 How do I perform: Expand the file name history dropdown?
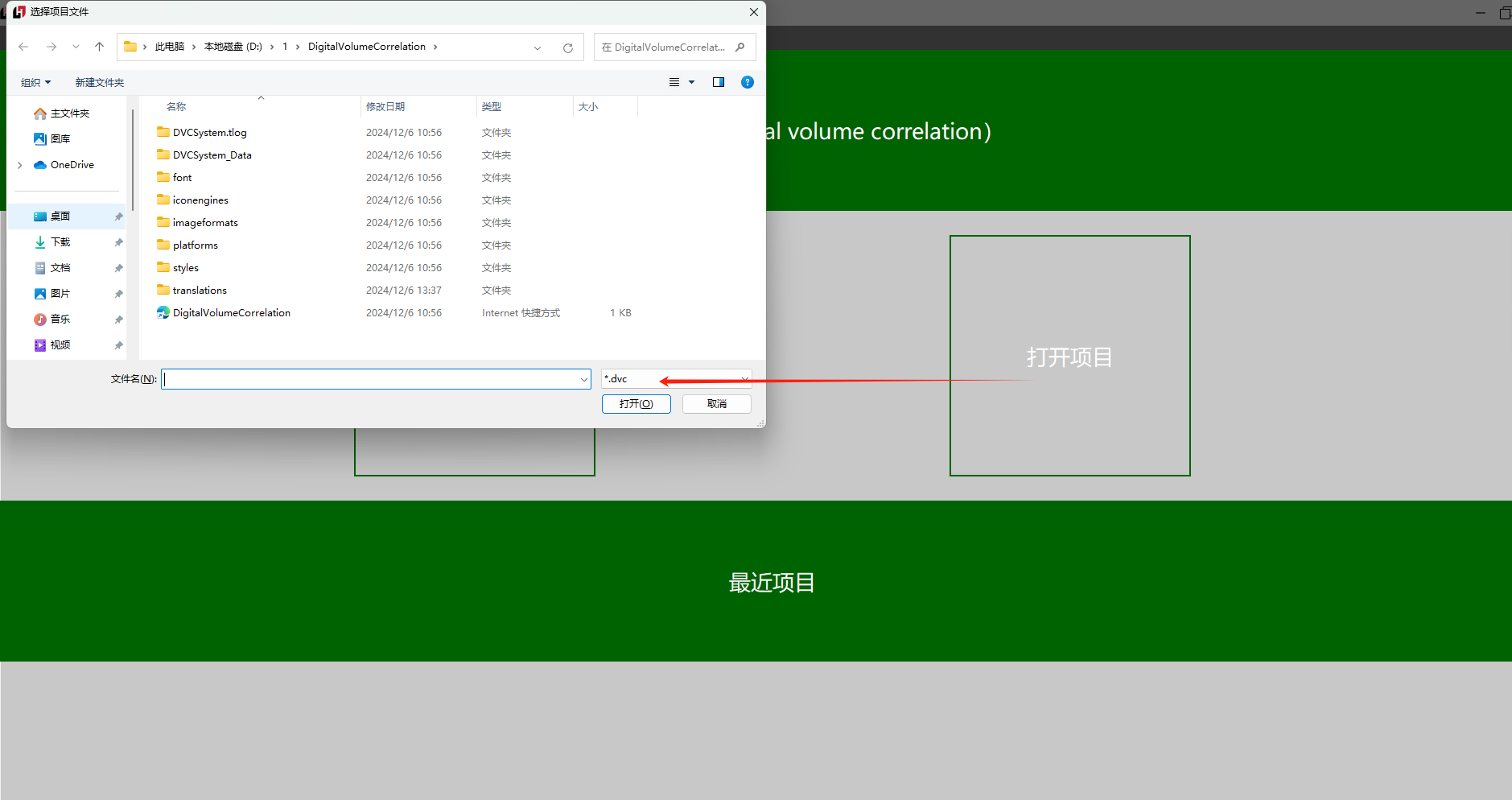click(583, 379)
